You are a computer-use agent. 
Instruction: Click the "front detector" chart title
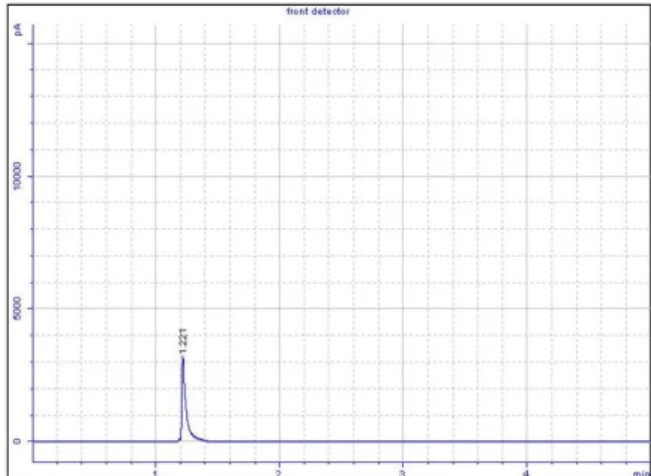[318, 12]
